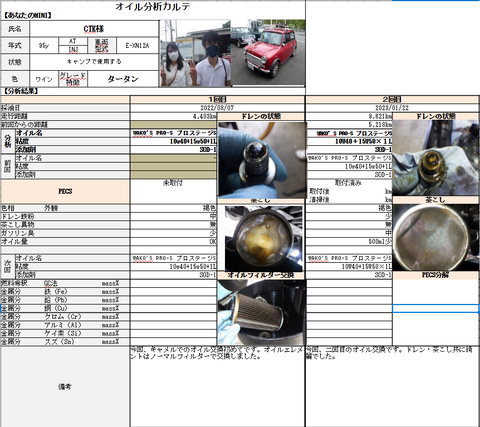
Task: Click the ガソリン臭 row label
Action: coord(65,233)
